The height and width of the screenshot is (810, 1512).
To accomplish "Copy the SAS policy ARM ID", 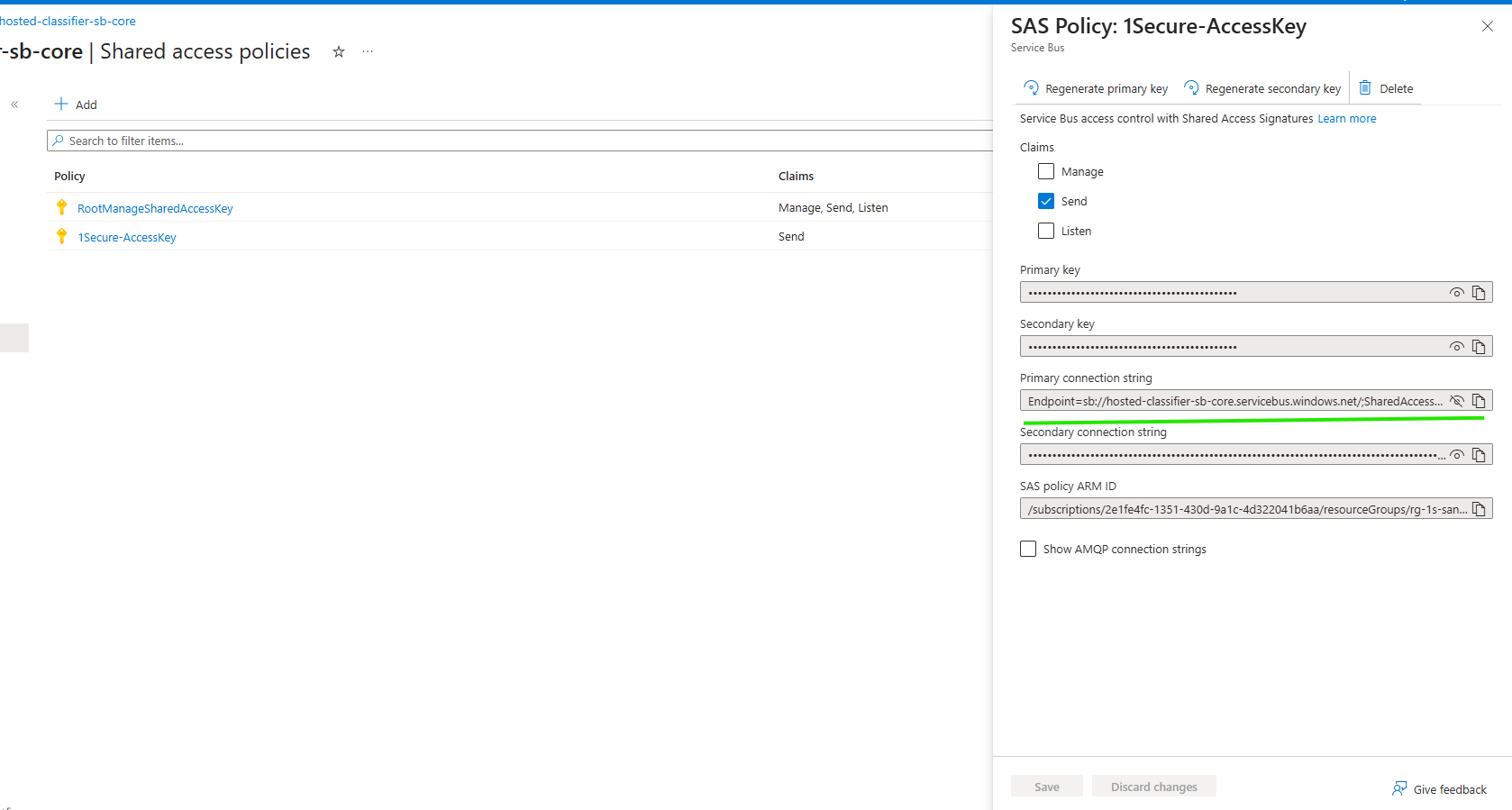I will (x=1479, y=509).
